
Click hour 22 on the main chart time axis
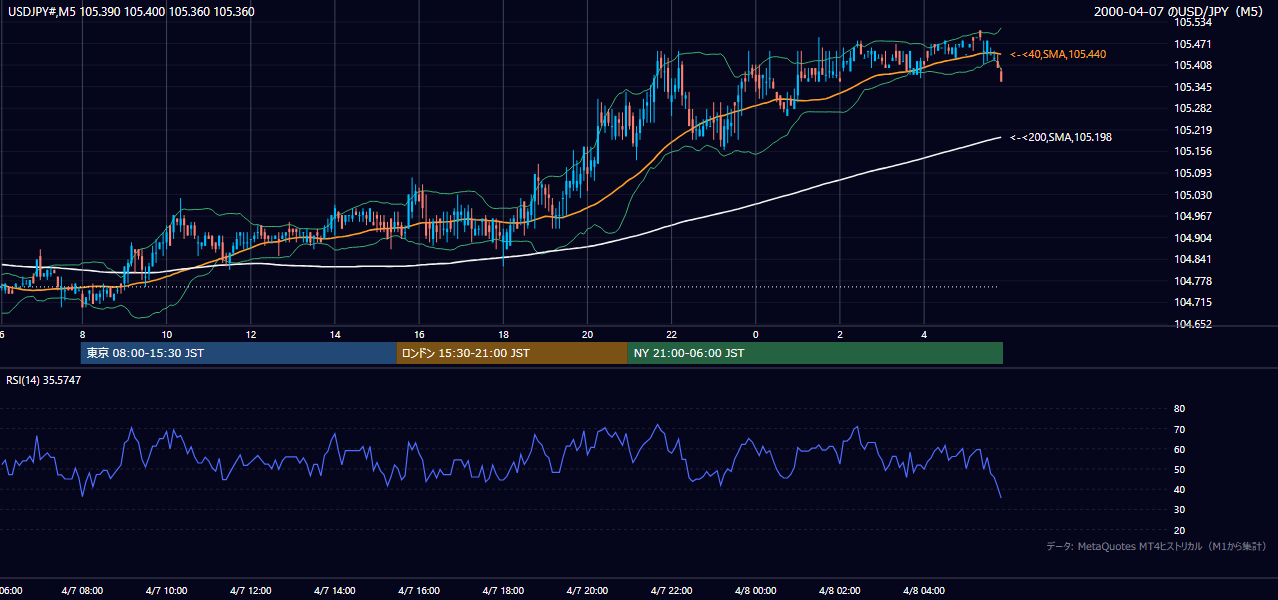671,334
